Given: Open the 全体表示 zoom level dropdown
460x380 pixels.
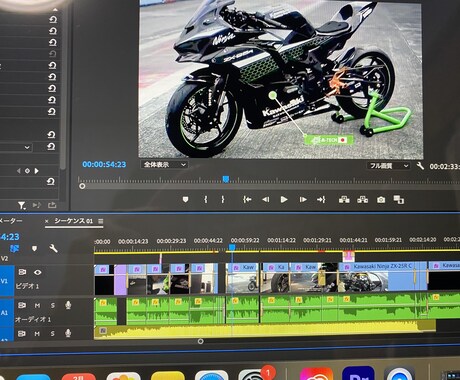Looking at the screenshot, I should point(164,164).
